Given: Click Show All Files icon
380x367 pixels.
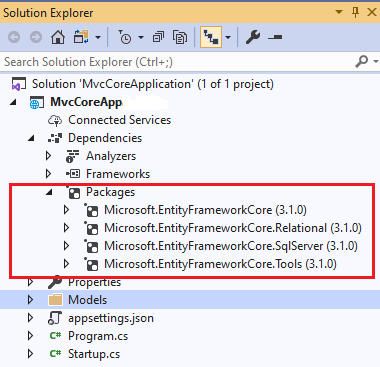Looking at the screenshot, I should (180, 37).
